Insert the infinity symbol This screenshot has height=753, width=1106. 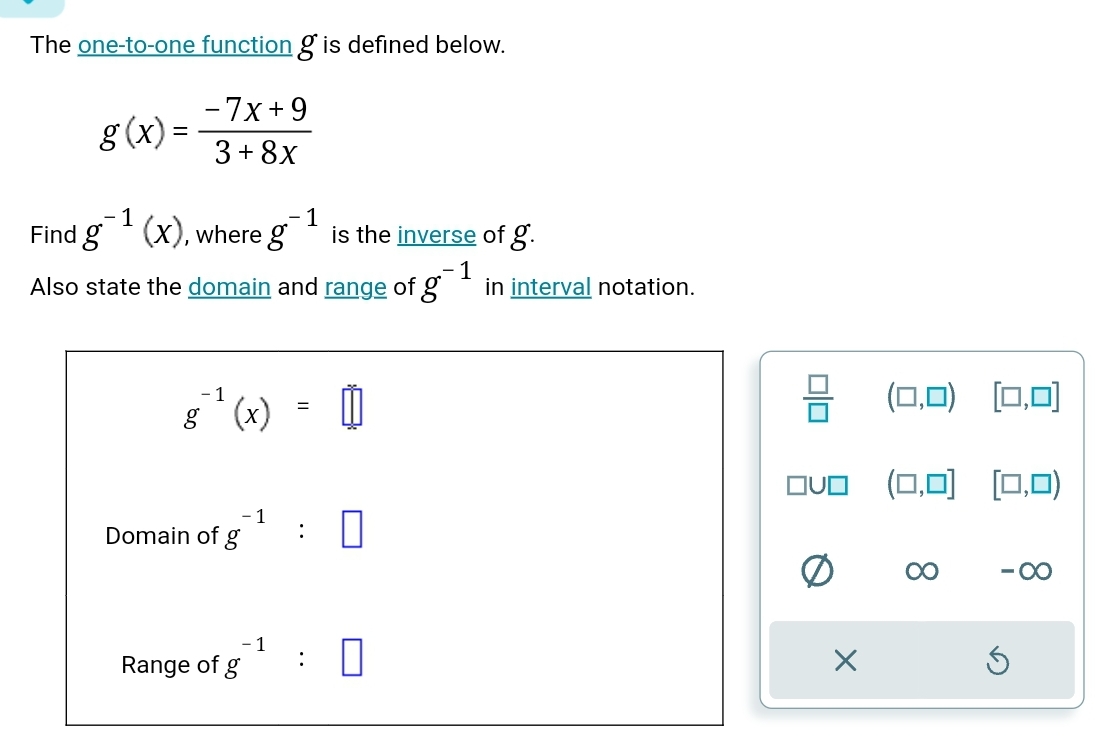[x=921, y=571]
